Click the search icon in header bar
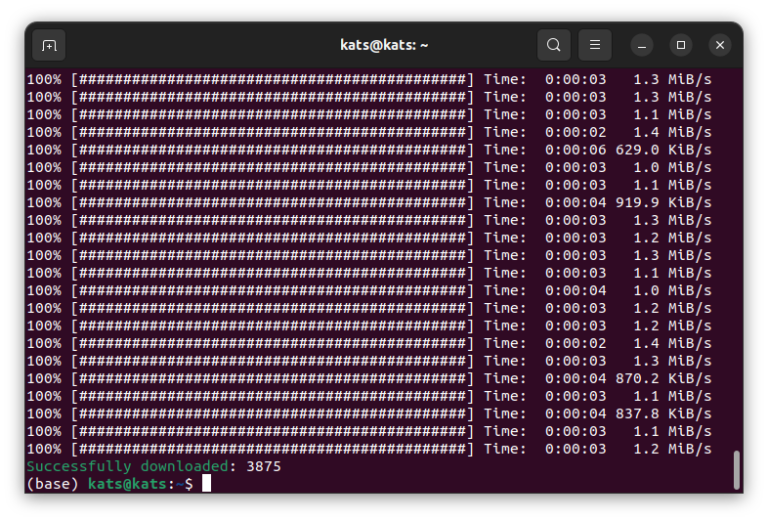The height and width of the screenshot is (521, 768). [x=553, y=45]
